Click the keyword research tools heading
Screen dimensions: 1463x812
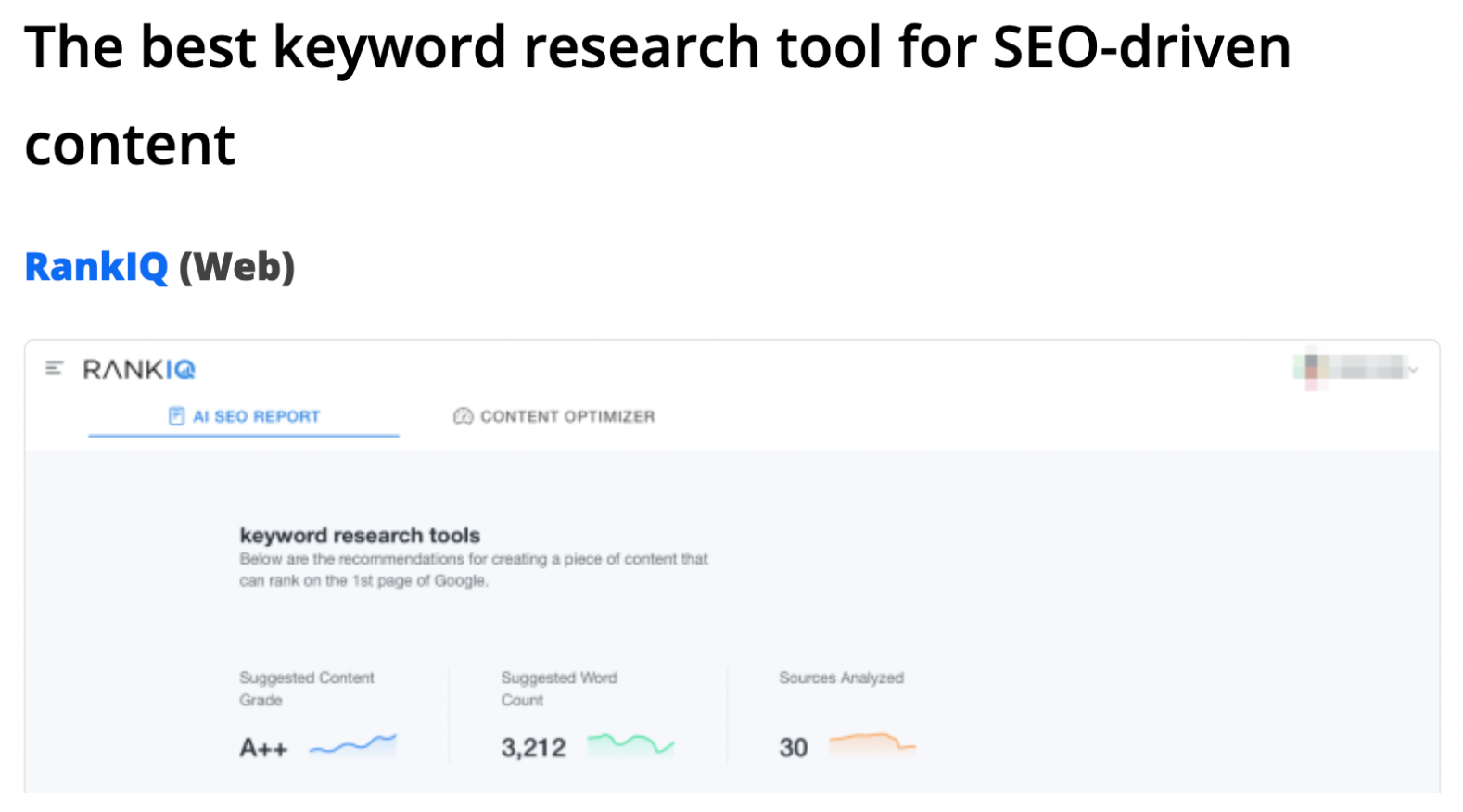360,536
